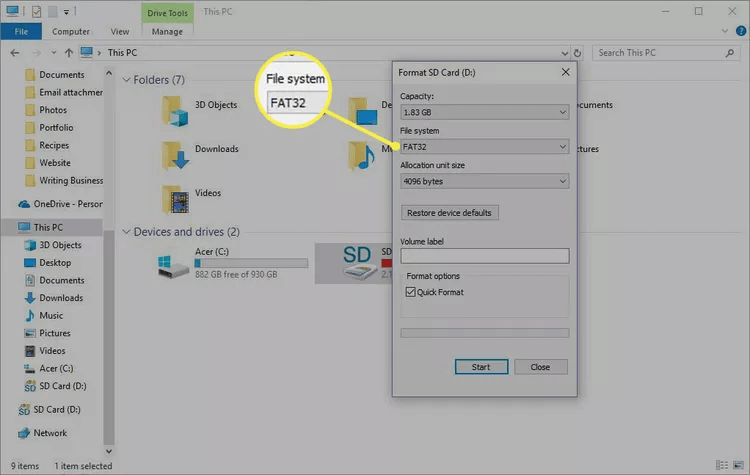Select Network in the sidebar
The width and height of the screenshot is (750, 475).
click(x=50, y=433)
